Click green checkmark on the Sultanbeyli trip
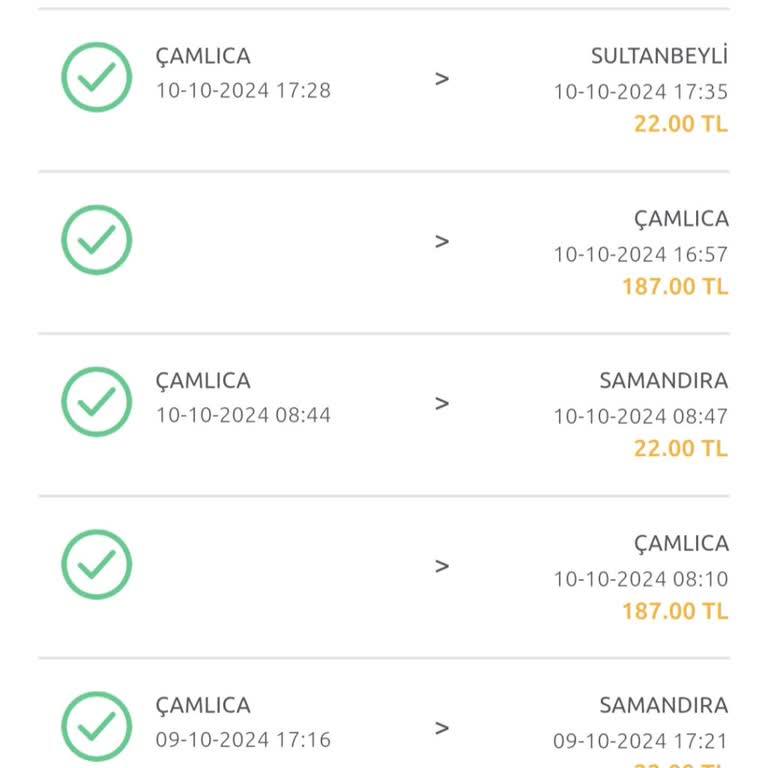 (97, 77)
